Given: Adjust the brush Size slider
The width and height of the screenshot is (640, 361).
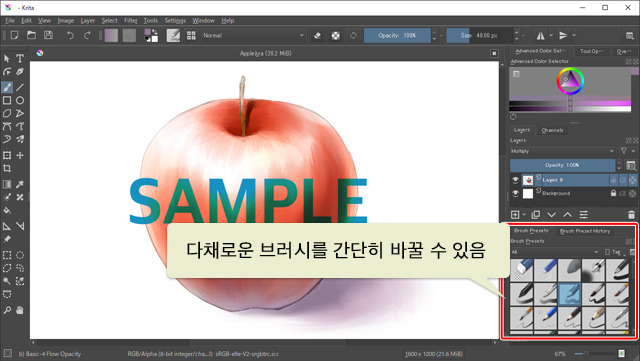Looking at the screenshot, I should point(480,36).
